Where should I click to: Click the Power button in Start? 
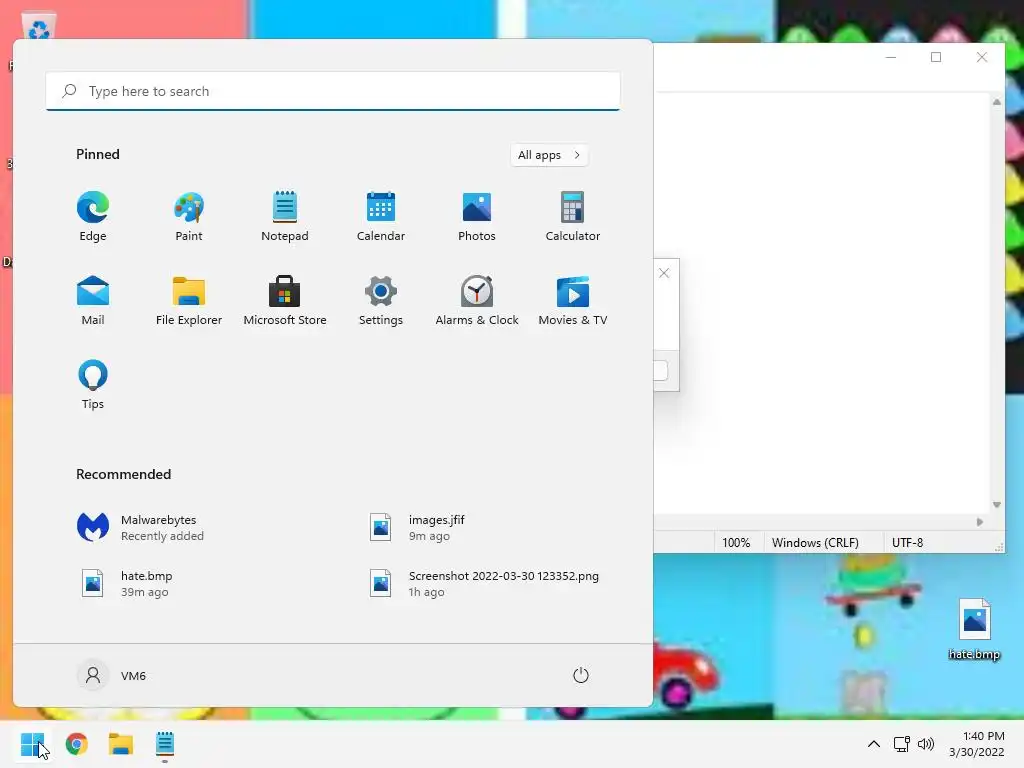tap(581, 675)
